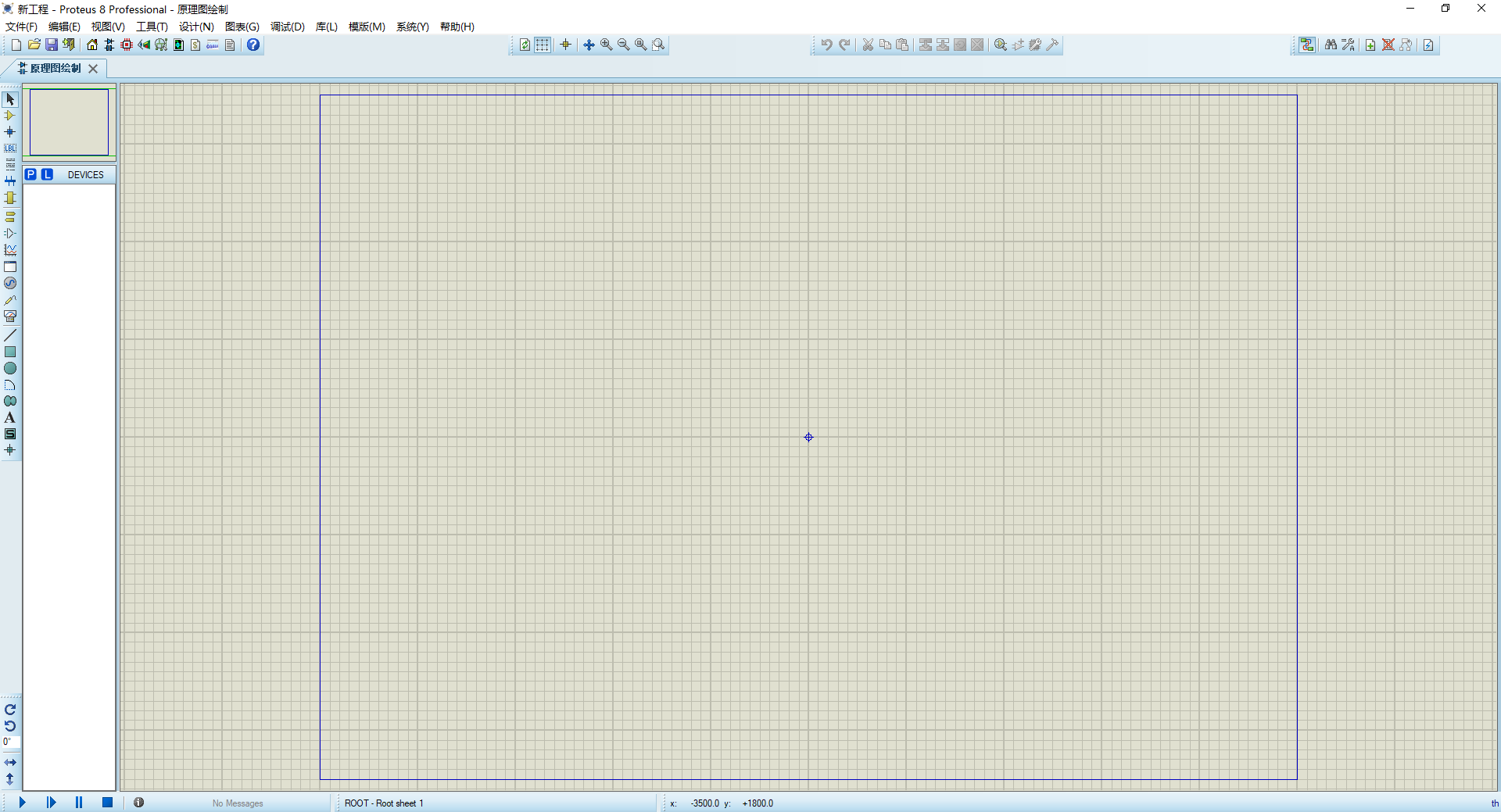Image resolution: width=1501 pixels, height=812 pixels.
Task: Open search binoculars icon
Action: 1331,45
